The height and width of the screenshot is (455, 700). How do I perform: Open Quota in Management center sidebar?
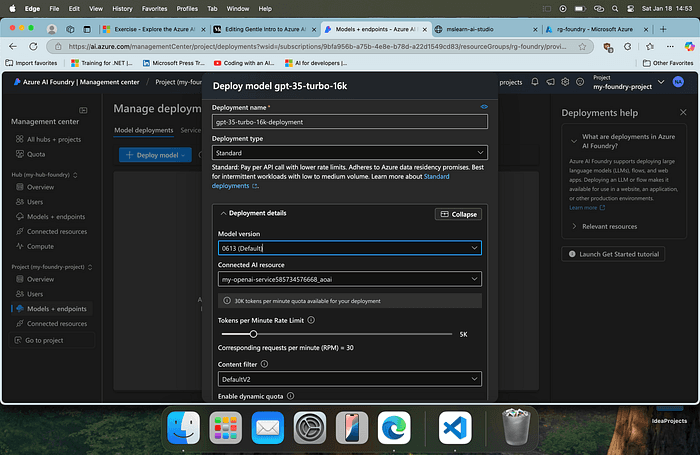click(36, 154)
